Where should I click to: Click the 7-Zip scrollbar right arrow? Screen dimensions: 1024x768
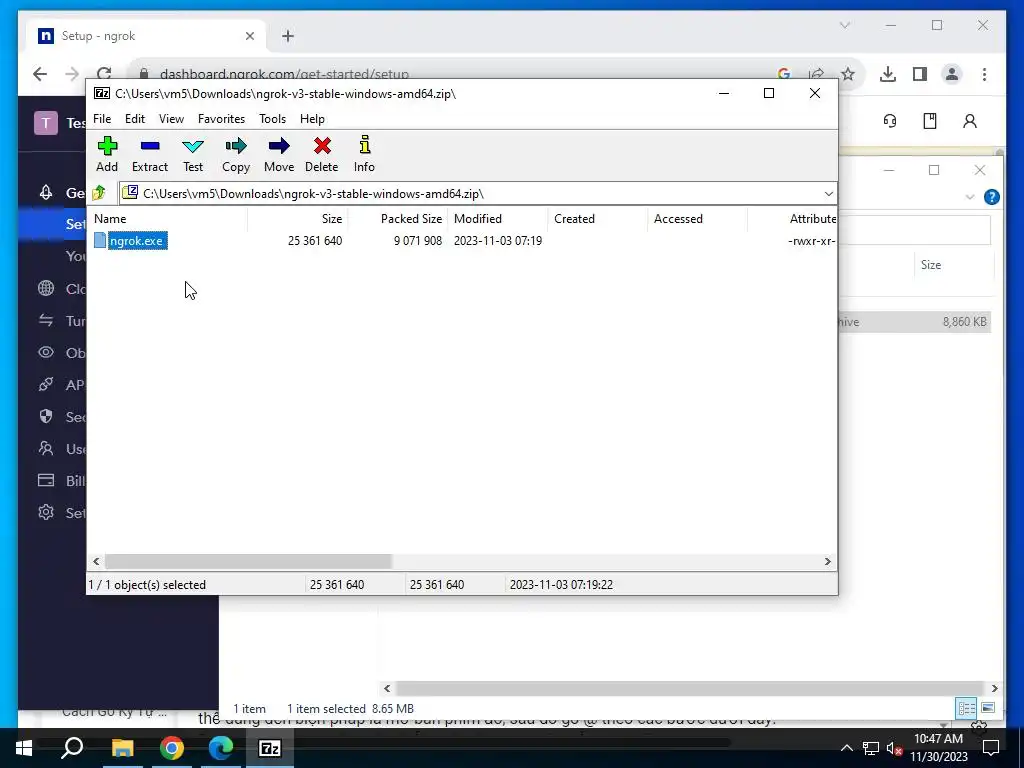pyautogui.click(x=827, y=562)
